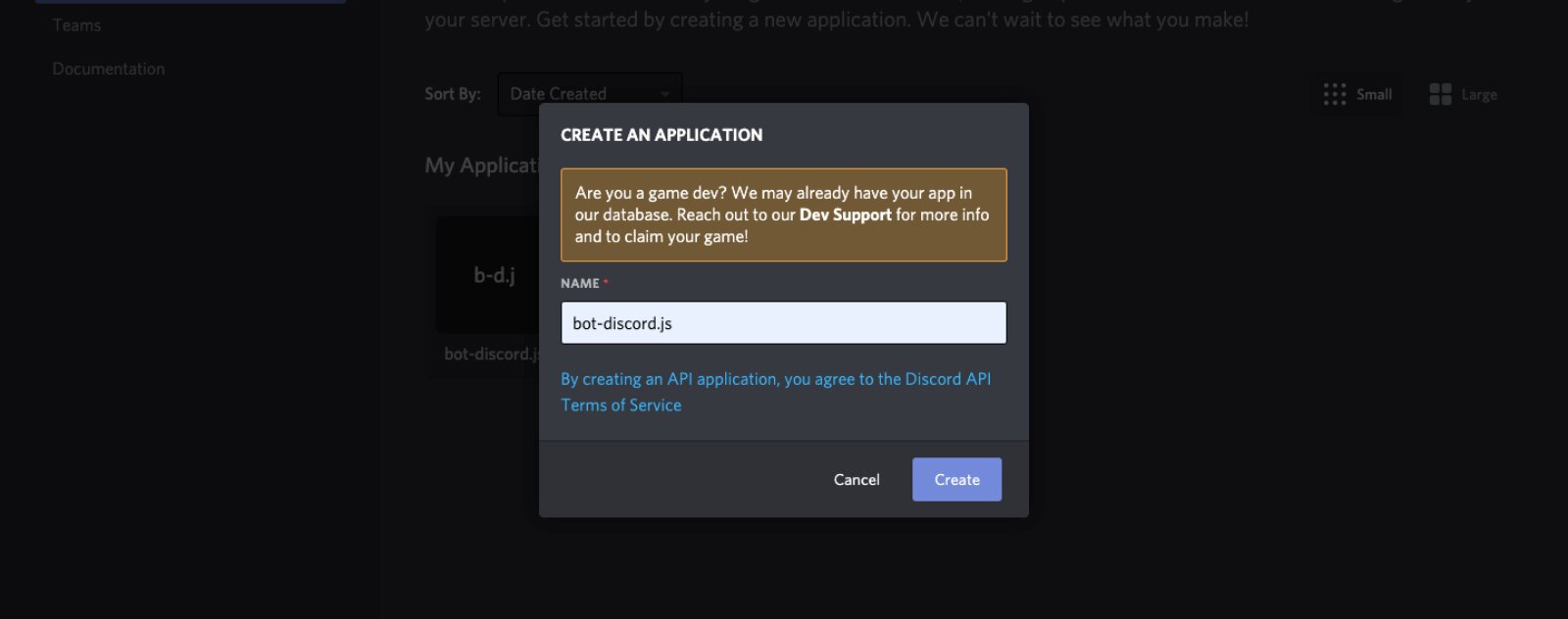Open Documentation in the sidebar
Image resolution: width=1568 pixels, height=619 pixels.
tap(109, 69)
